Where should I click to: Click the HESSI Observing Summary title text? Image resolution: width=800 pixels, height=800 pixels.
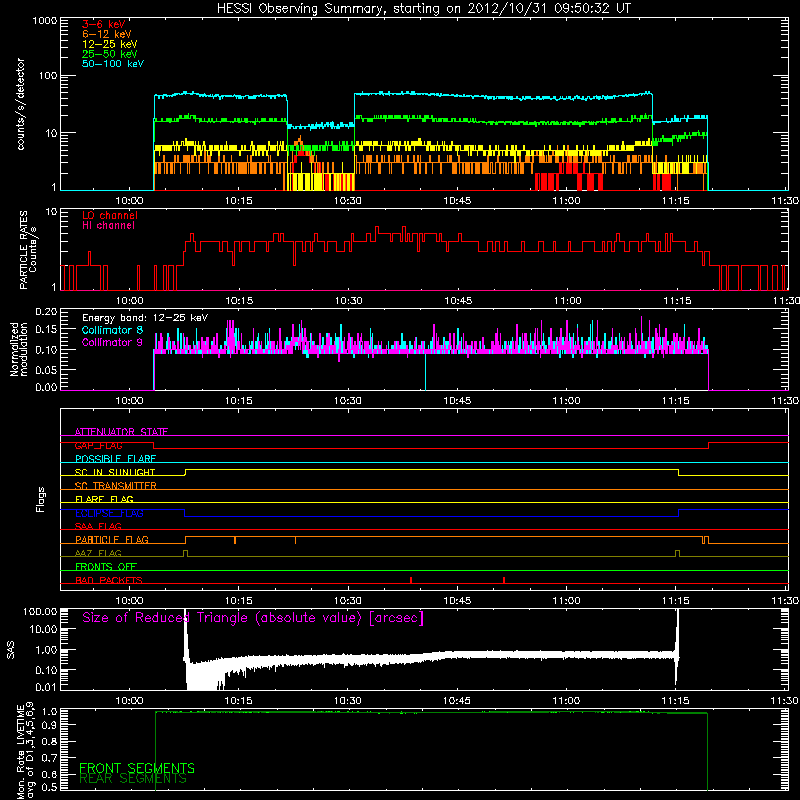point(424,8)
